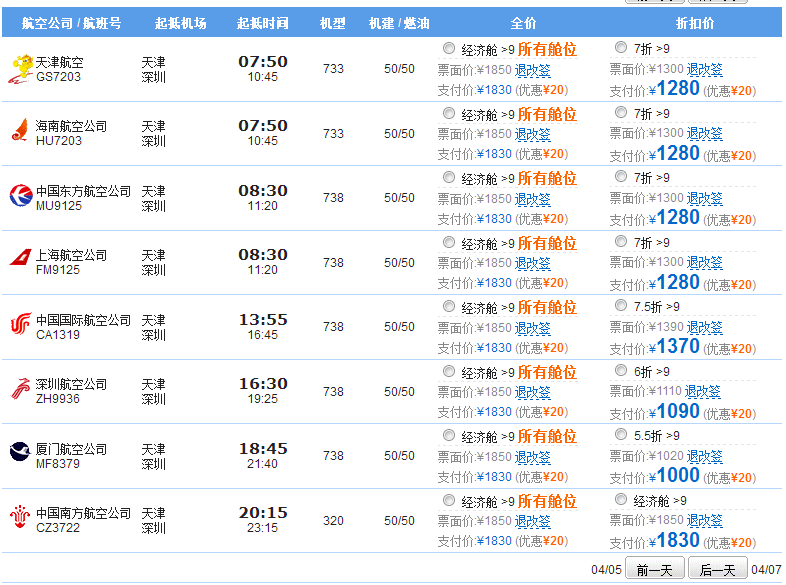
Task: Click departure time 16:30 of ZH9936
Action: pyautogui.click(x=263, y=383)
